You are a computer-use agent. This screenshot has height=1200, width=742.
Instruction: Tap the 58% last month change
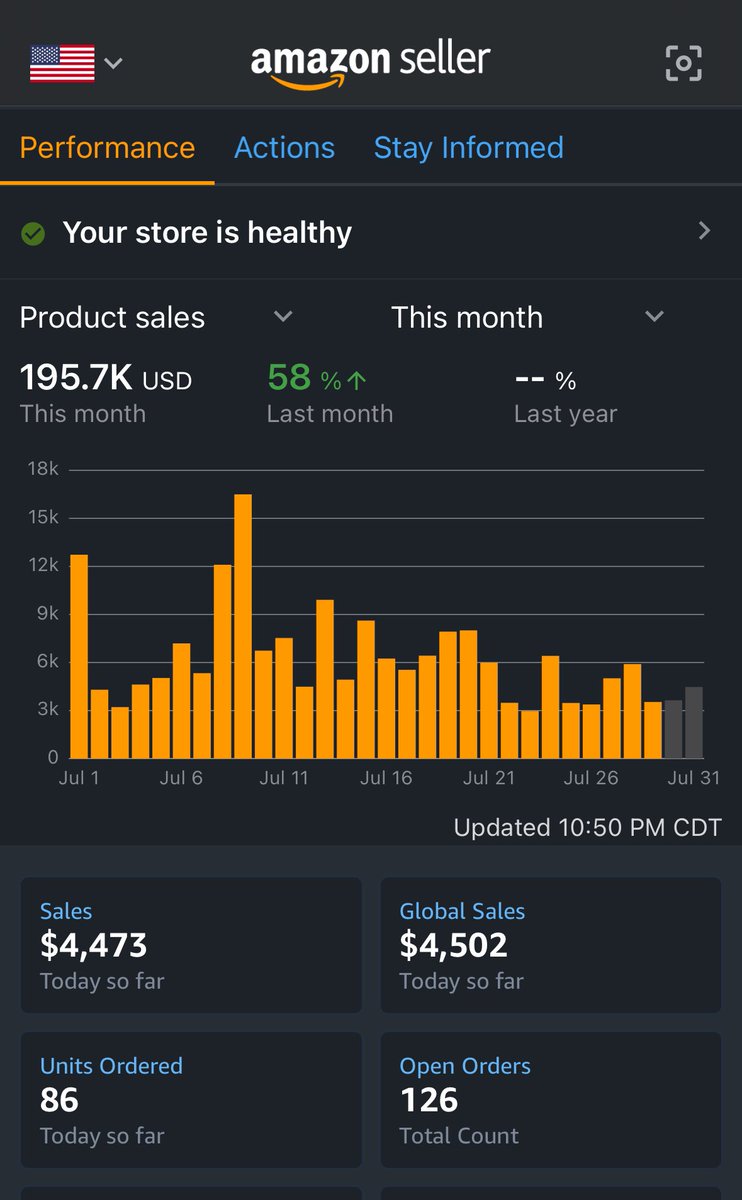pyautogui.click(x=317, y=378)
